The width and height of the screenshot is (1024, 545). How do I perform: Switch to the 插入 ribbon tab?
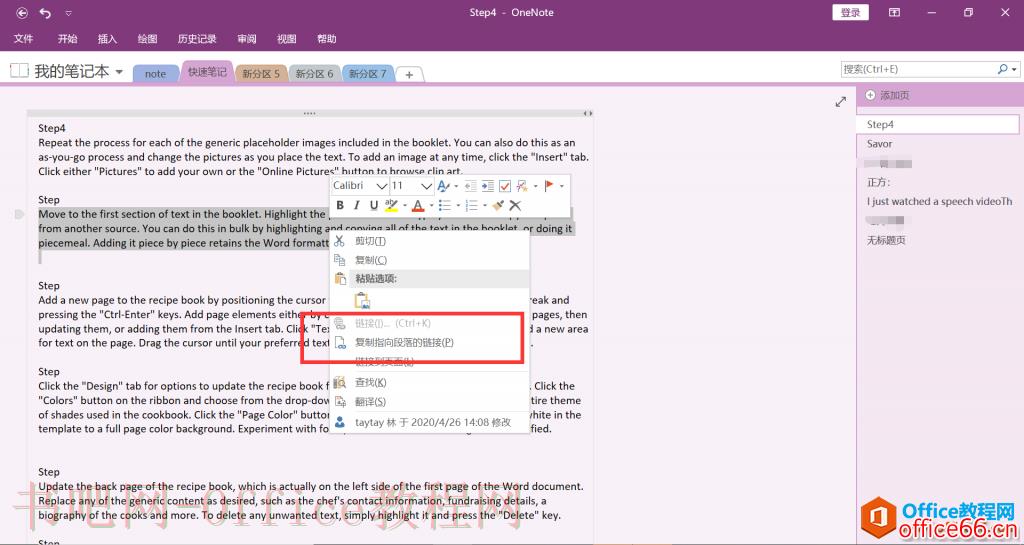click(x=107, y=39)
